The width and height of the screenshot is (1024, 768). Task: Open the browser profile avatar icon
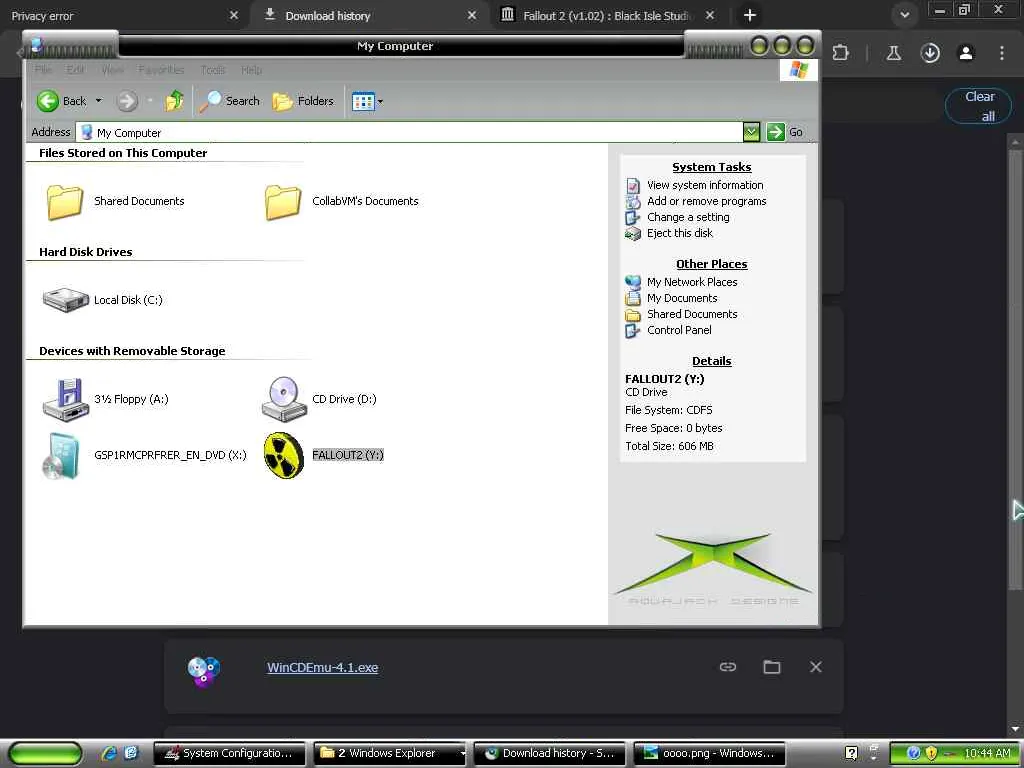click(966, 53)
